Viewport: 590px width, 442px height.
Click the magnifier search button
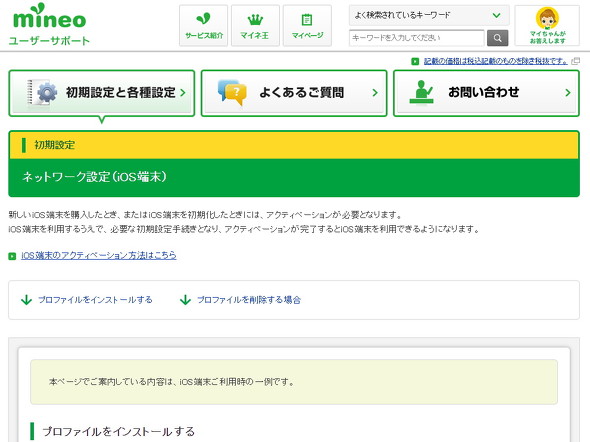(x=497, y=38)
